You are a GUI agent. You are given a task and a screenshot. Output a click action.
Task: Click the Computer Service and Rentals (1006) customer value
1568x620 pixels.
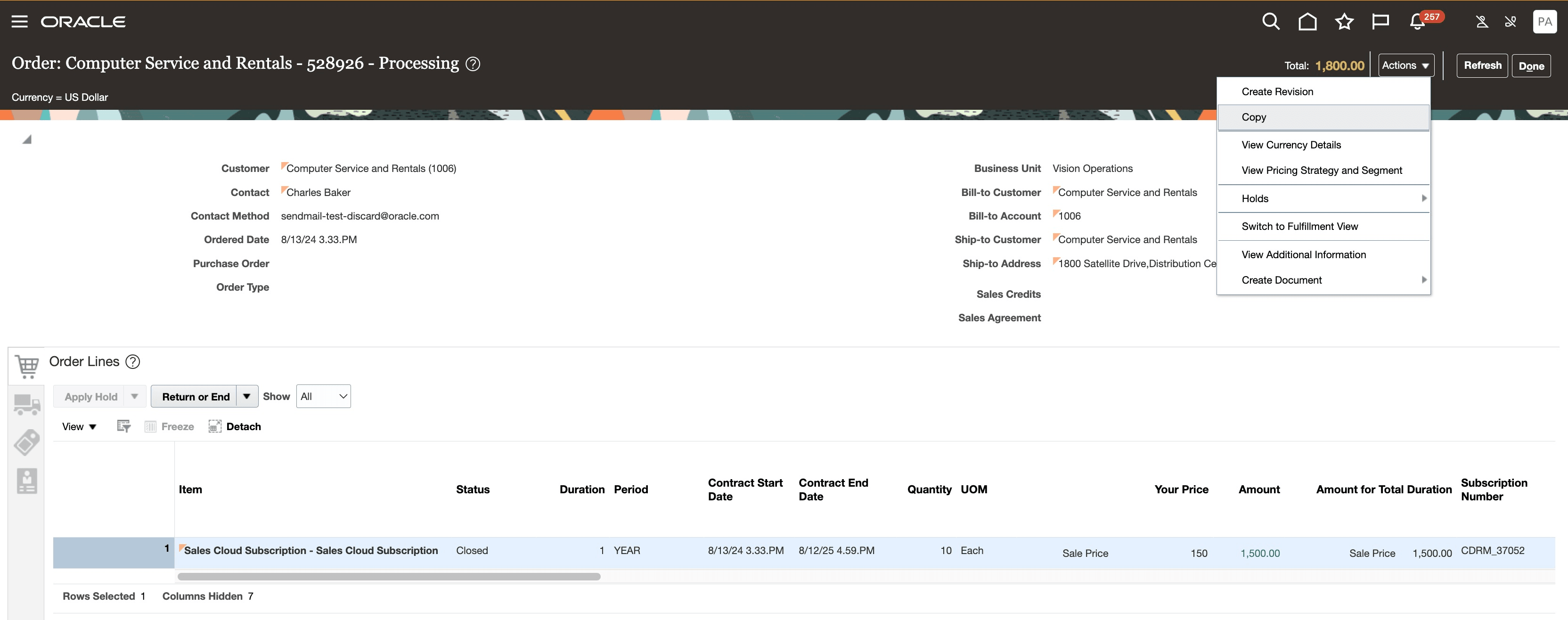[371, 169]
